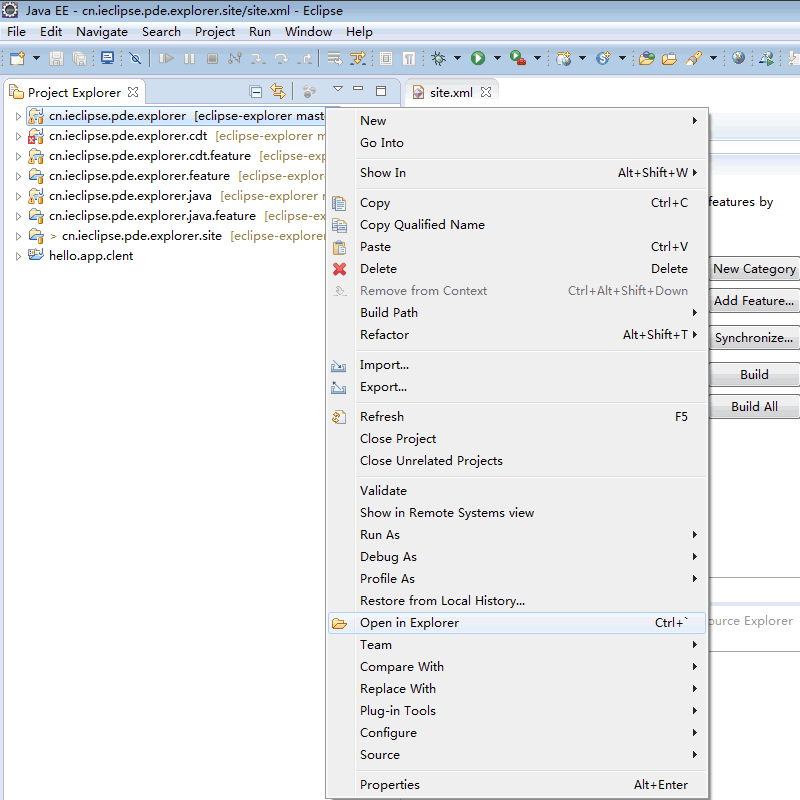Open the File menu
The image size is (800, 800).
click(16, 32)
